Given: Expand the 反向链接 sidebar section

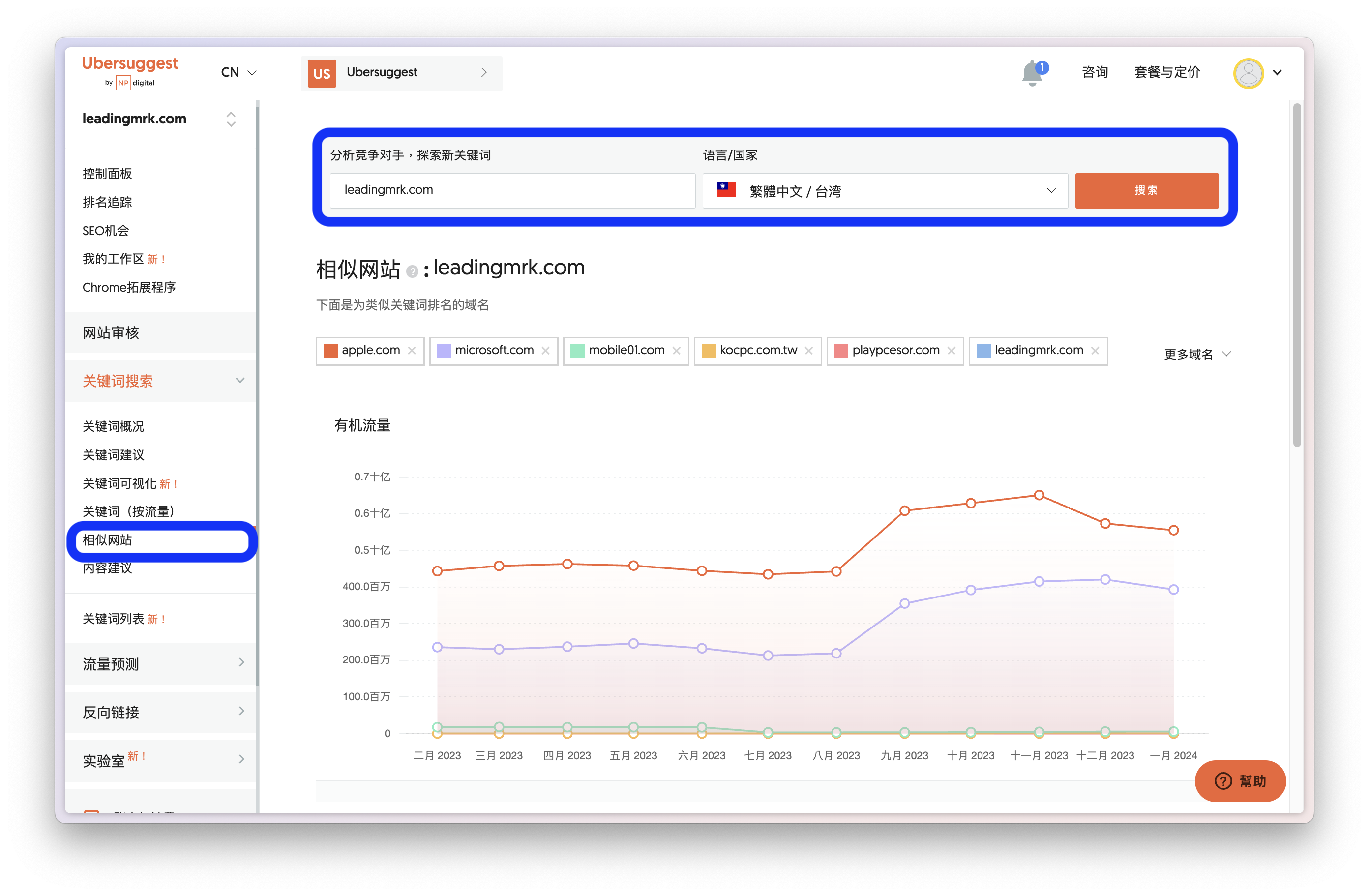Looking at the screenshot, I should coord(160,712).
